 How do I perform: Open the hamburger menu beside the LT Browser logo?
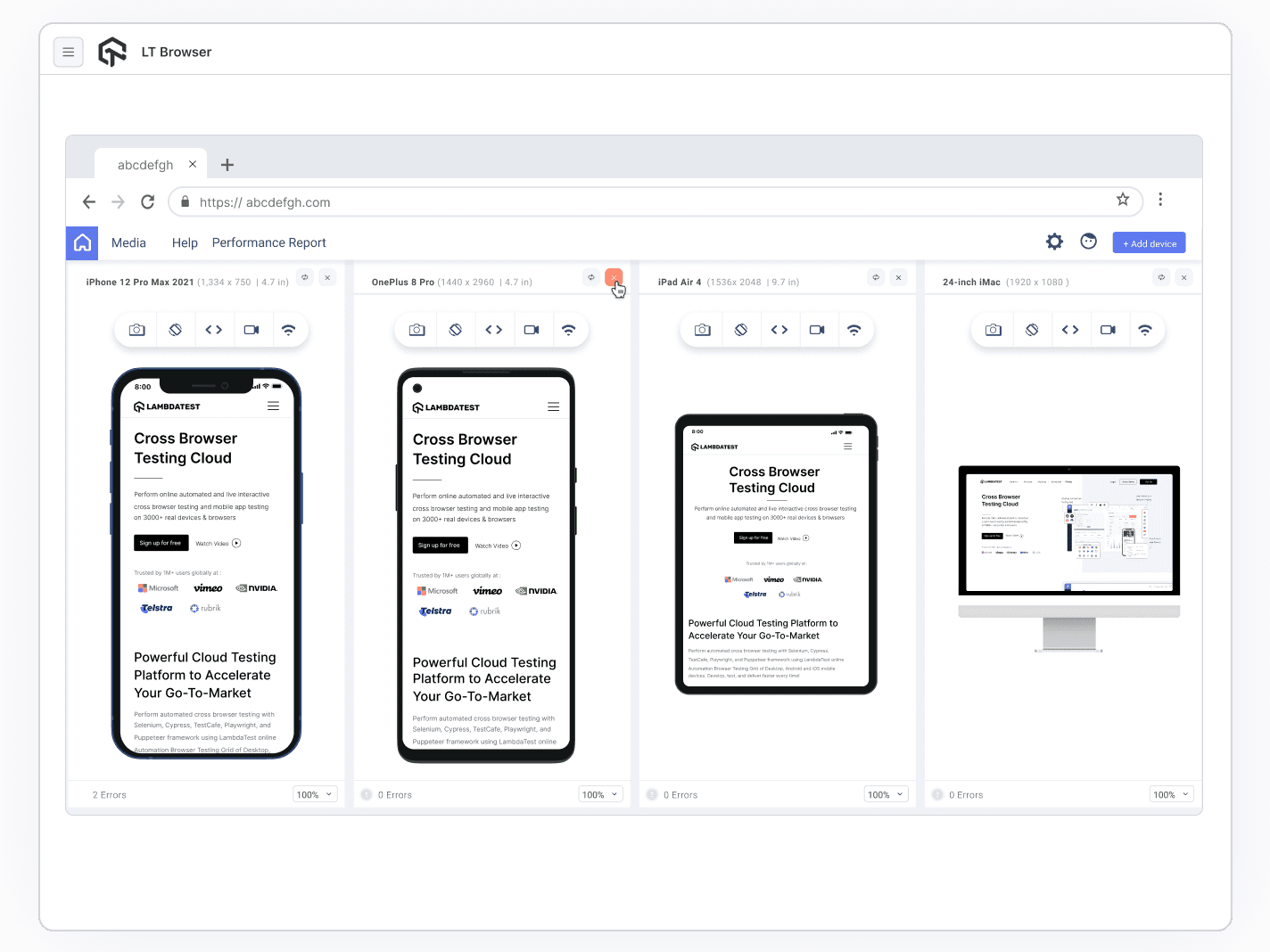pyautogui.click(x=69, y=52)
